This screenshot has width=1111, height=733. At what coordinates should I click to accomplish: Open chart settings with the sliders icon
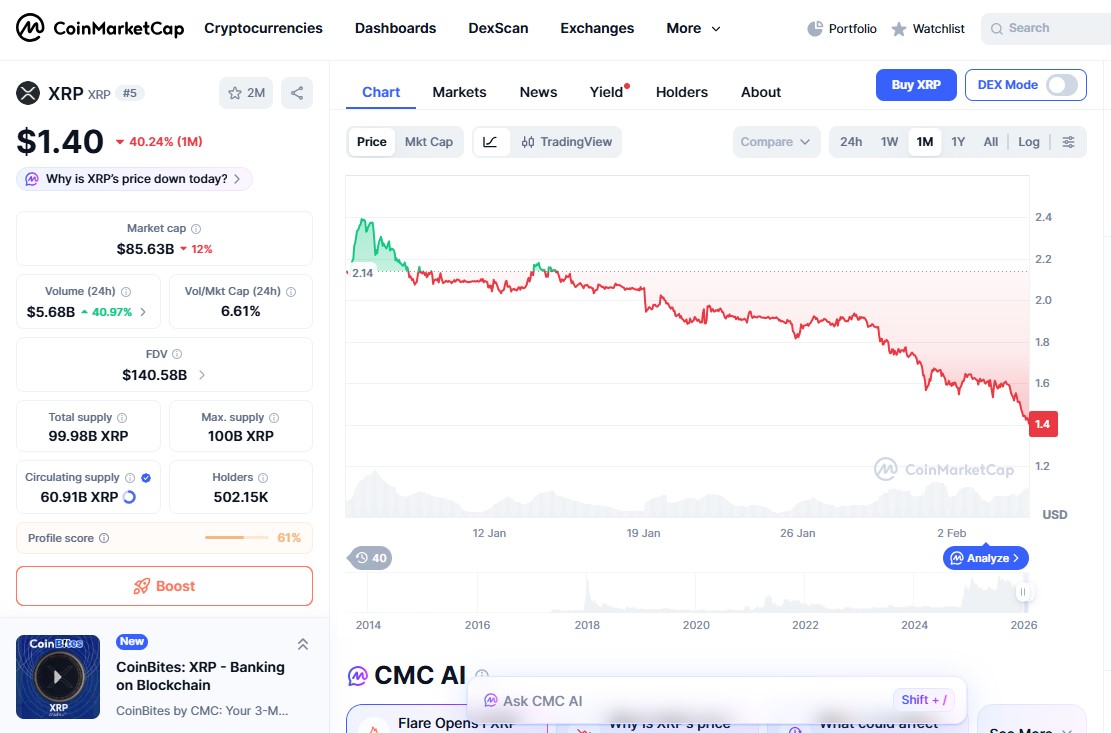(1068, 142)
